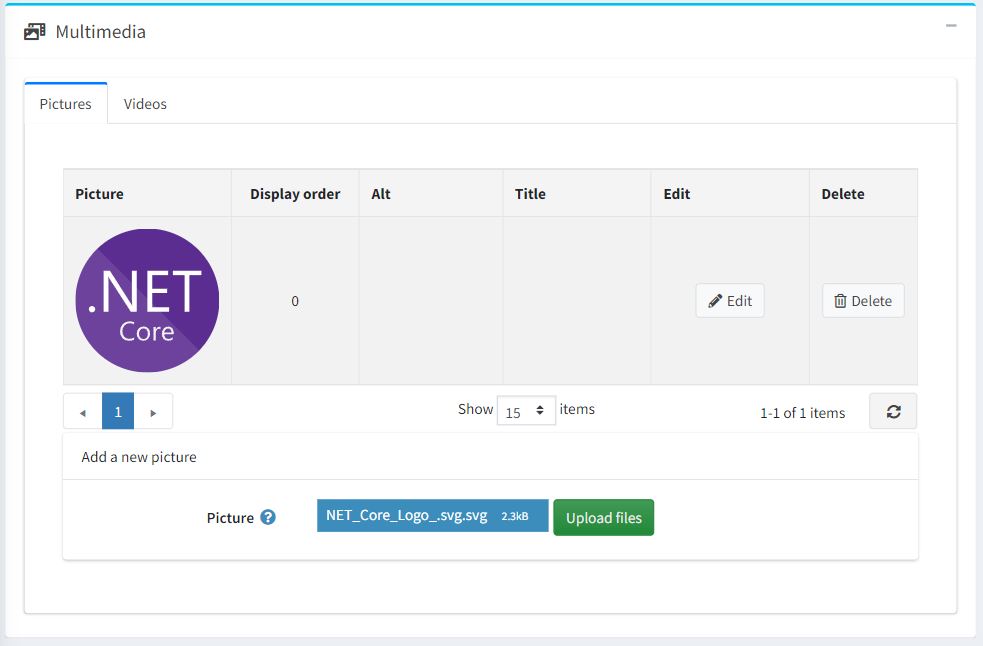Viewport: 983px width, 646px height.
Task: Click the .NET Core picture thumbnail
Action: (x=147, y=301)
